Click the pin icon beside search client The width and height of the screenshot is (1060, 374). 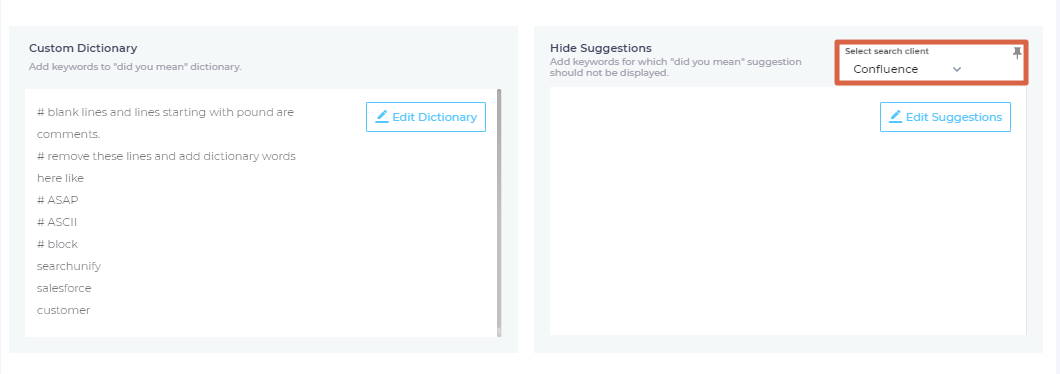click(x=1017, y=53)
